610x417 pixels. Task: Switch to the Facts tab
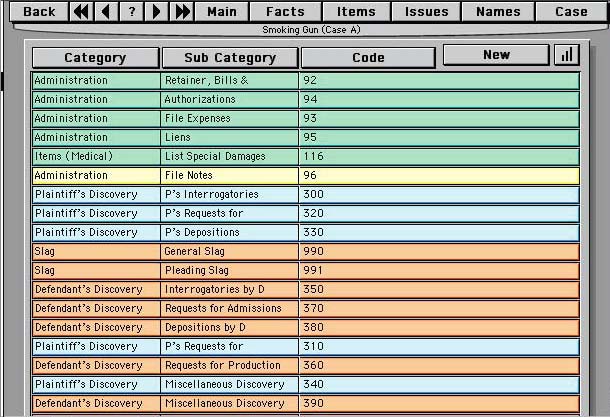[x=286, y=12]
